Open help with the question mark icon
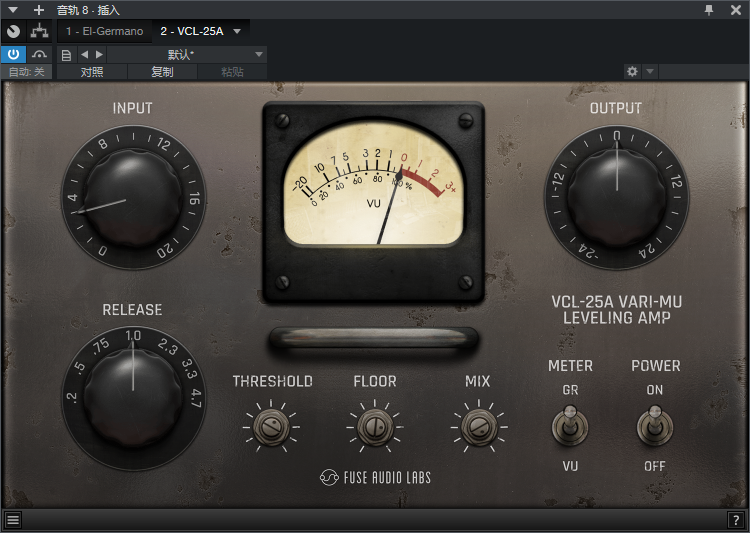This screenshot has width=750, height=533. [x=735, y=520]
